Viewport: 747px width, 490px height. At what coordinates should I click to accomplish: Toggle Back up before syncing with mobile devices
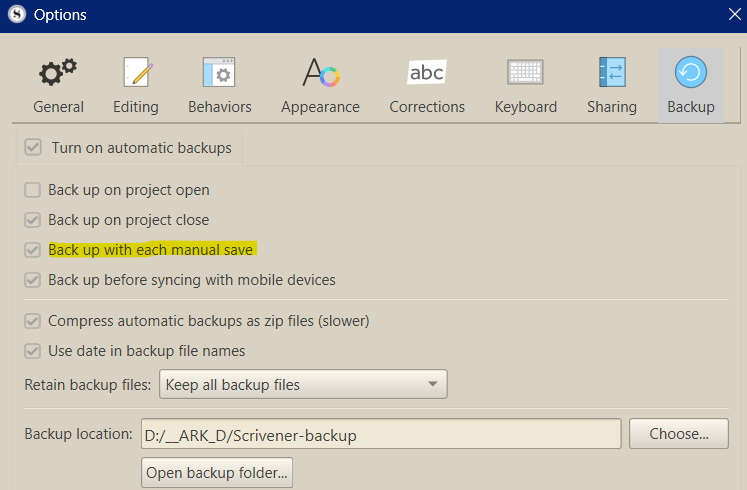pos(33,280)
